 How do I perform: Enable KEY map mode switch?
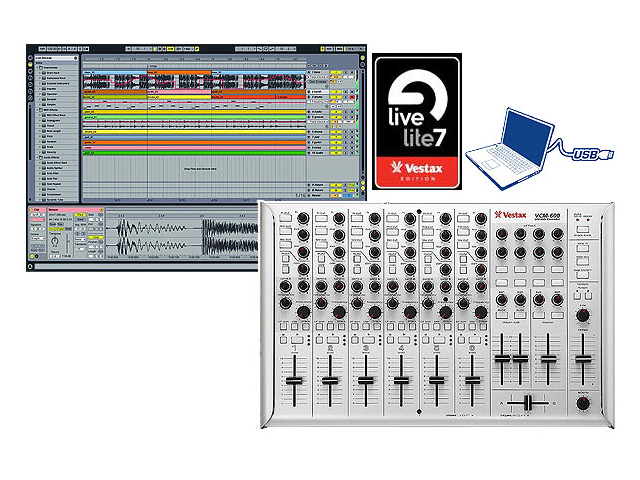329,49
